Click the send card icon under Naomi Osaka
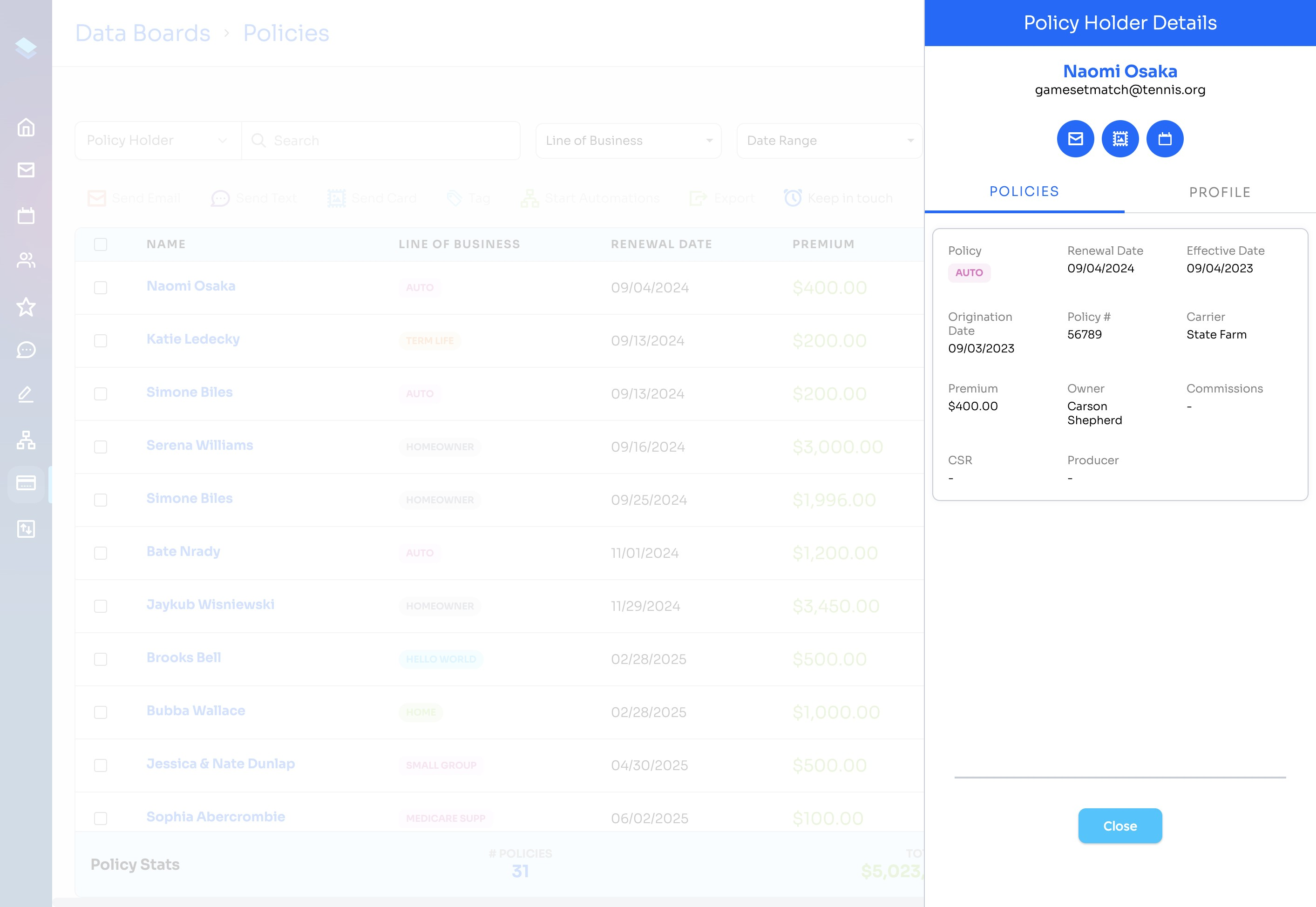This screenshot has width=1316, height=907. pos(1120,139)
